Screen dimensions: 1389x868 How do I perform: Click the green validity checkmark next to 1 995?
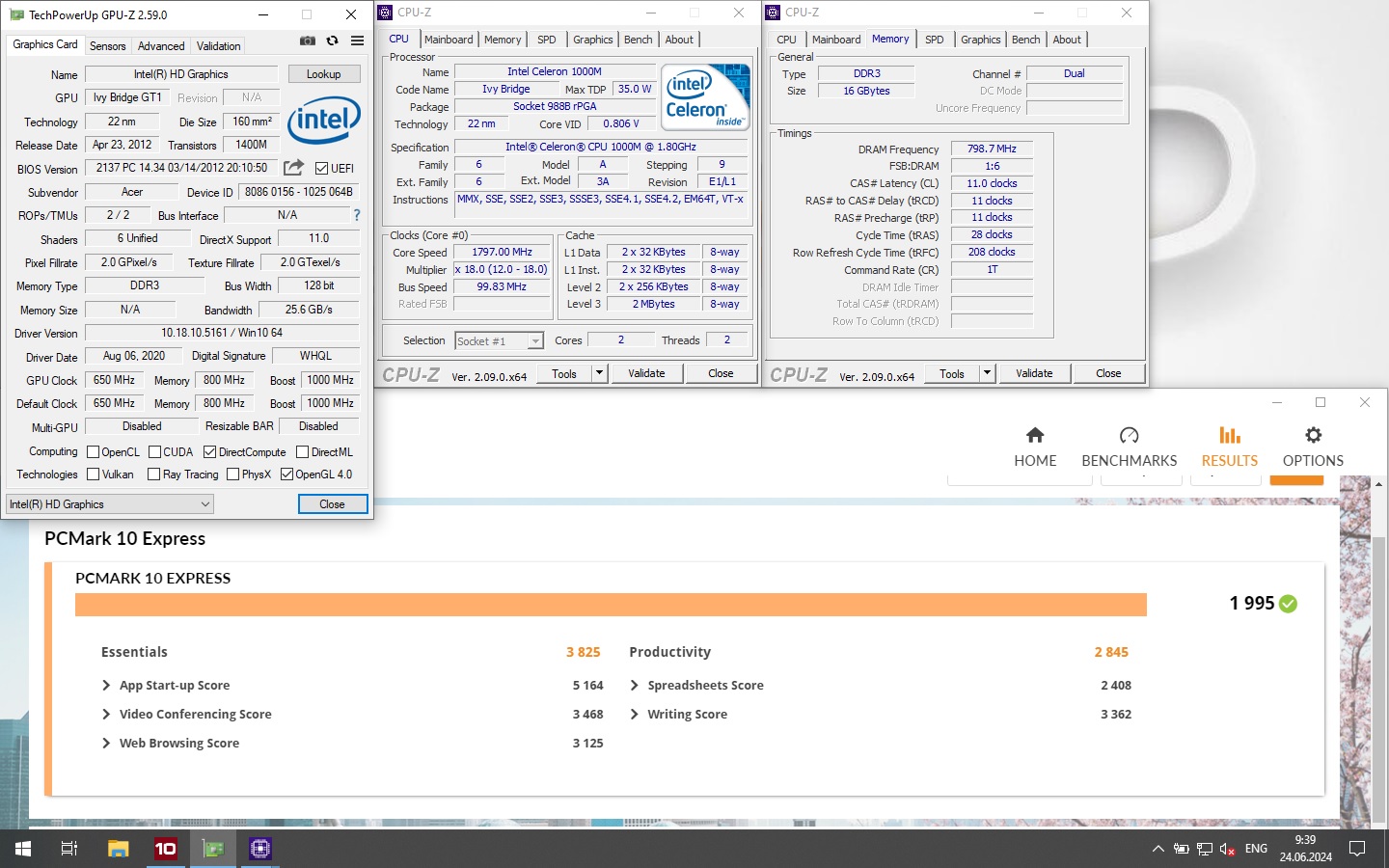(x=1289, y=604)
